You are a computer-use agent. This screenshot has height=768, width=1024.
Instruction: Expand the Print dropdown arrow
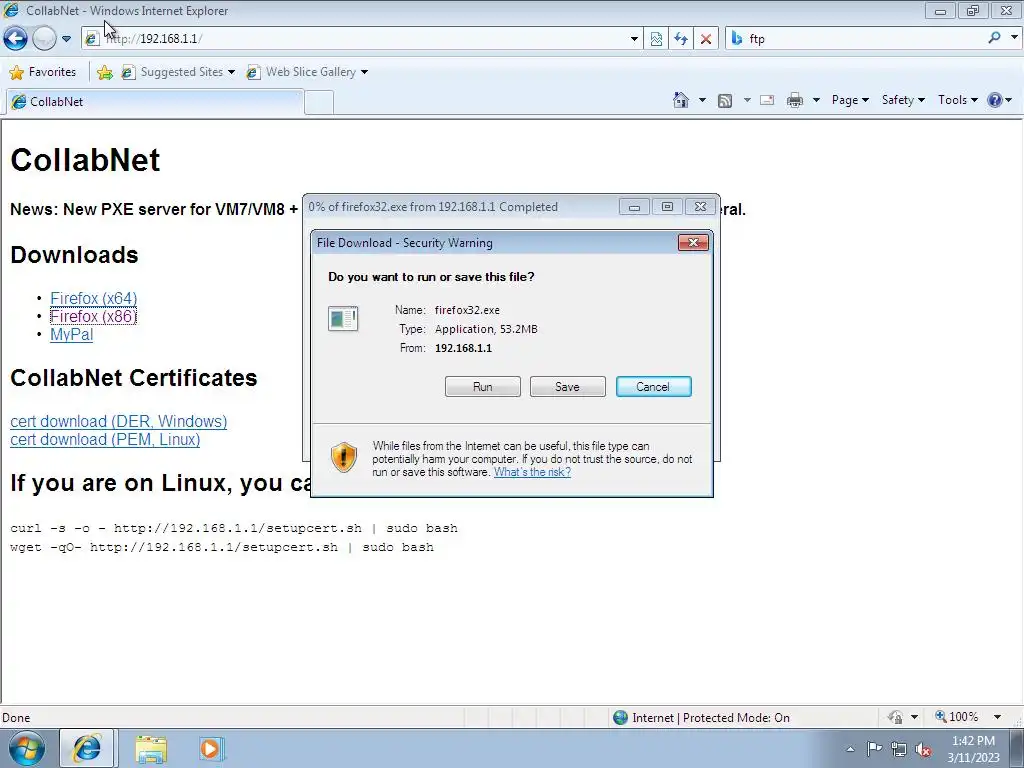[816, 100]
